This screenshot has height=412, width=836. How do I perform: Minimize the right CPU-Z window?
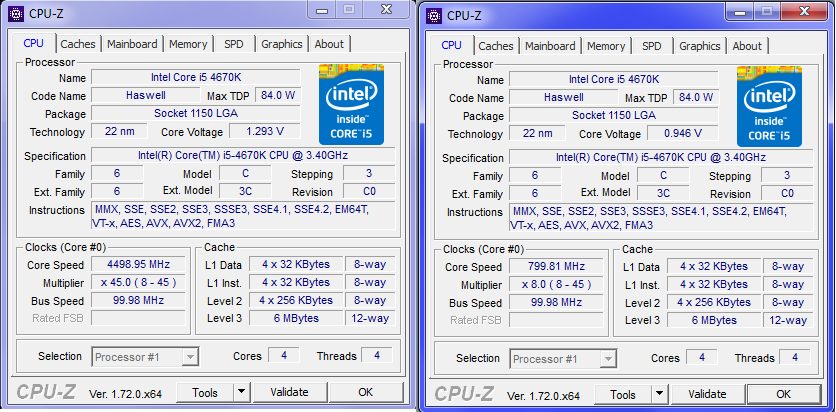(739, 11)
